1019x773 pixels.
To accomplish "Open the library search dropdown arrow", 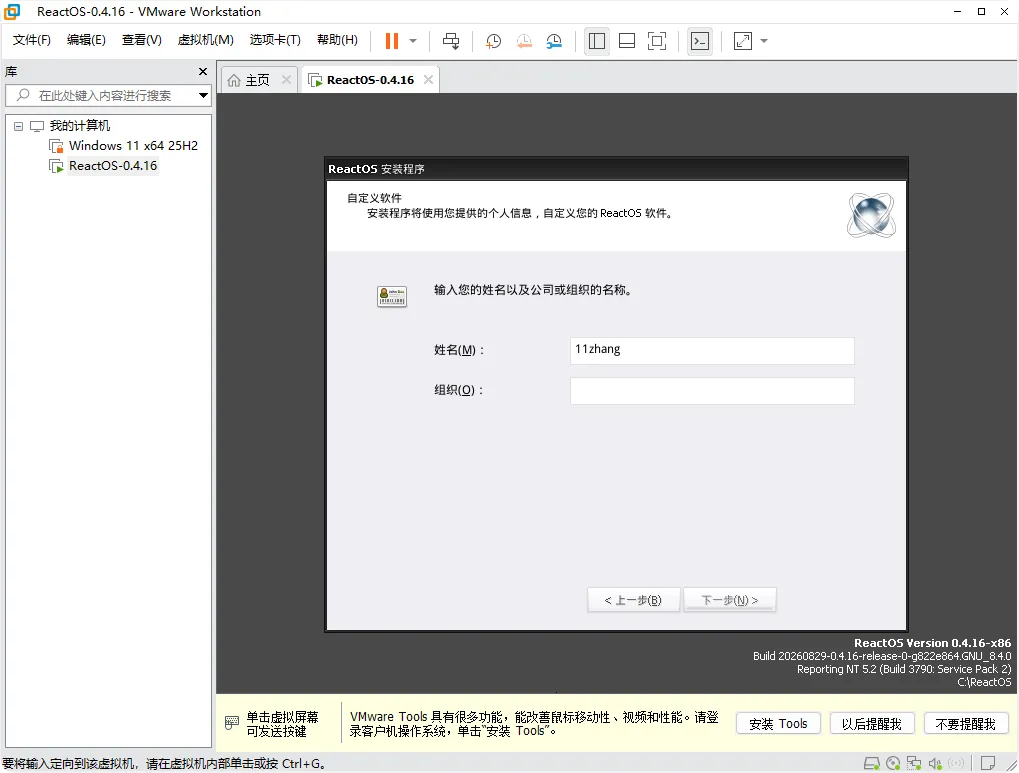I will [x=203, y=96].
